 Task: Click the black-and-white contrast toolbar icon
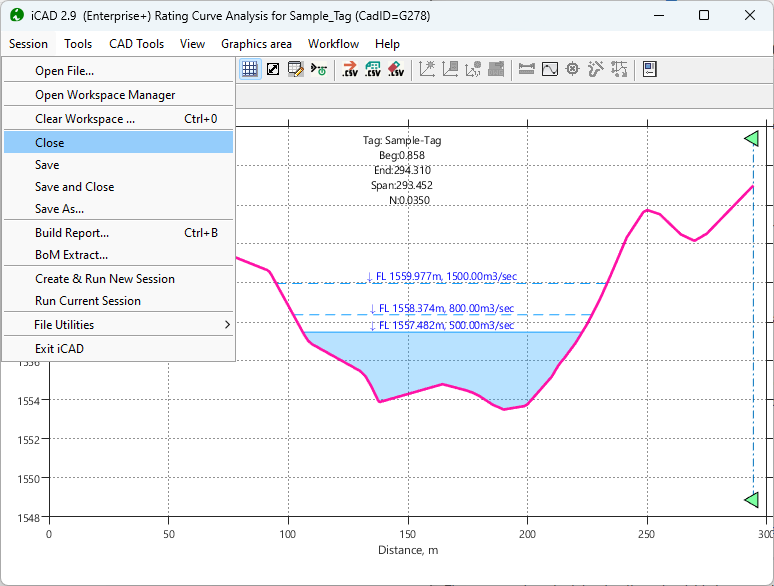tap(272, 69)
